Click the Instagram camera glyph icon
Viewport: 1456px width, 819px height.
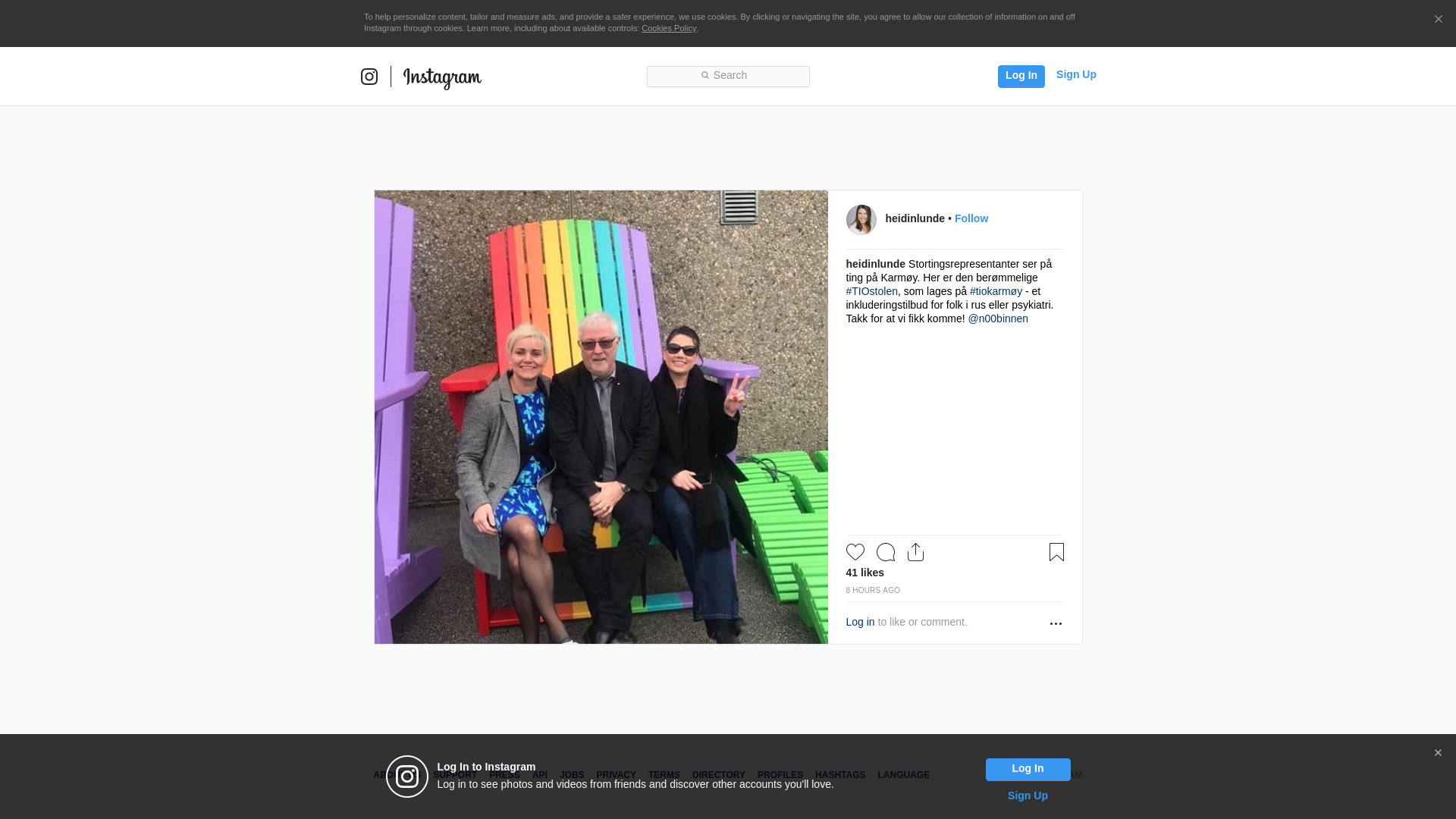pos(369,77)
